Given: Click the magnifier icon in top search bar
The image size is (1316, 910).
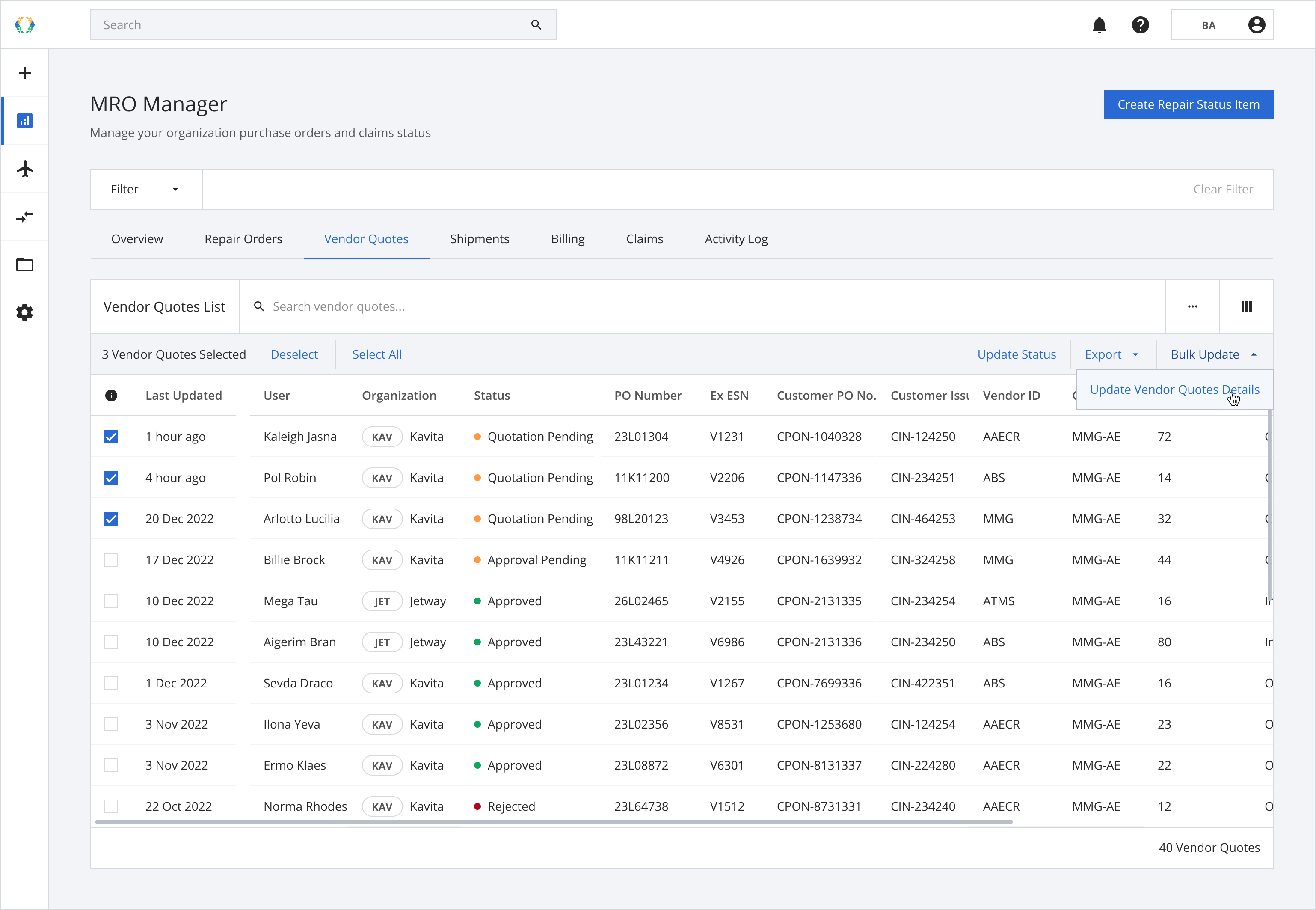Looking at the screenshot, I should (536, 24).
